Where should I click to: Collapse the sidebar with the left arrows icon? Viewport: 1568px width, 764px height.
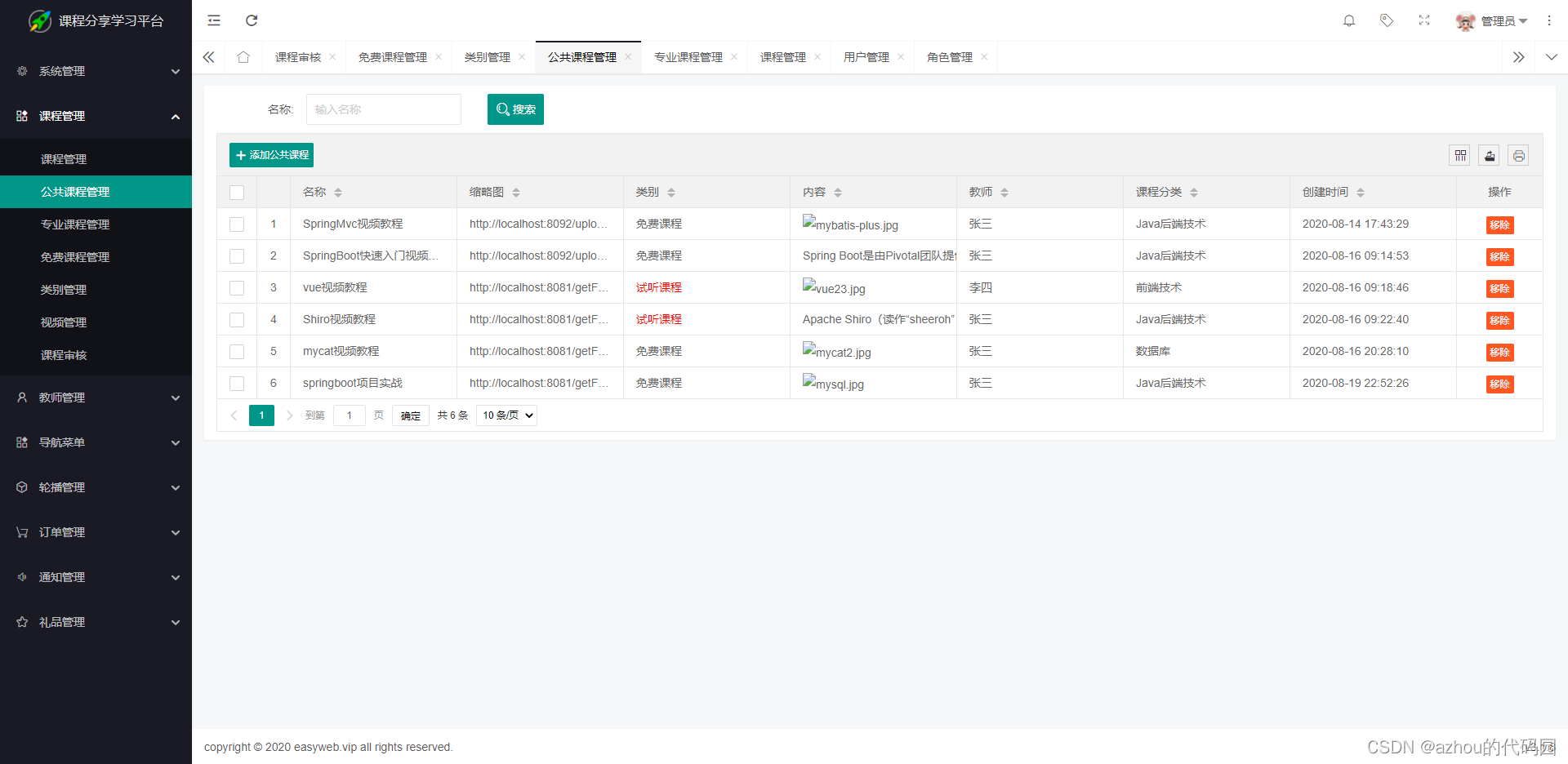pos(208,57)
